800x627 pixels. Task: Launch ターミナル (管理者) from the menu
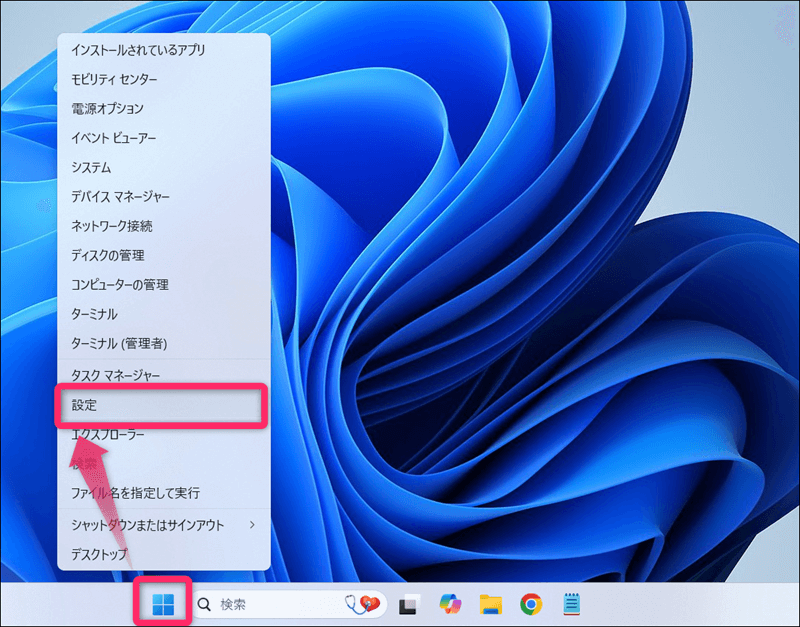119,344
